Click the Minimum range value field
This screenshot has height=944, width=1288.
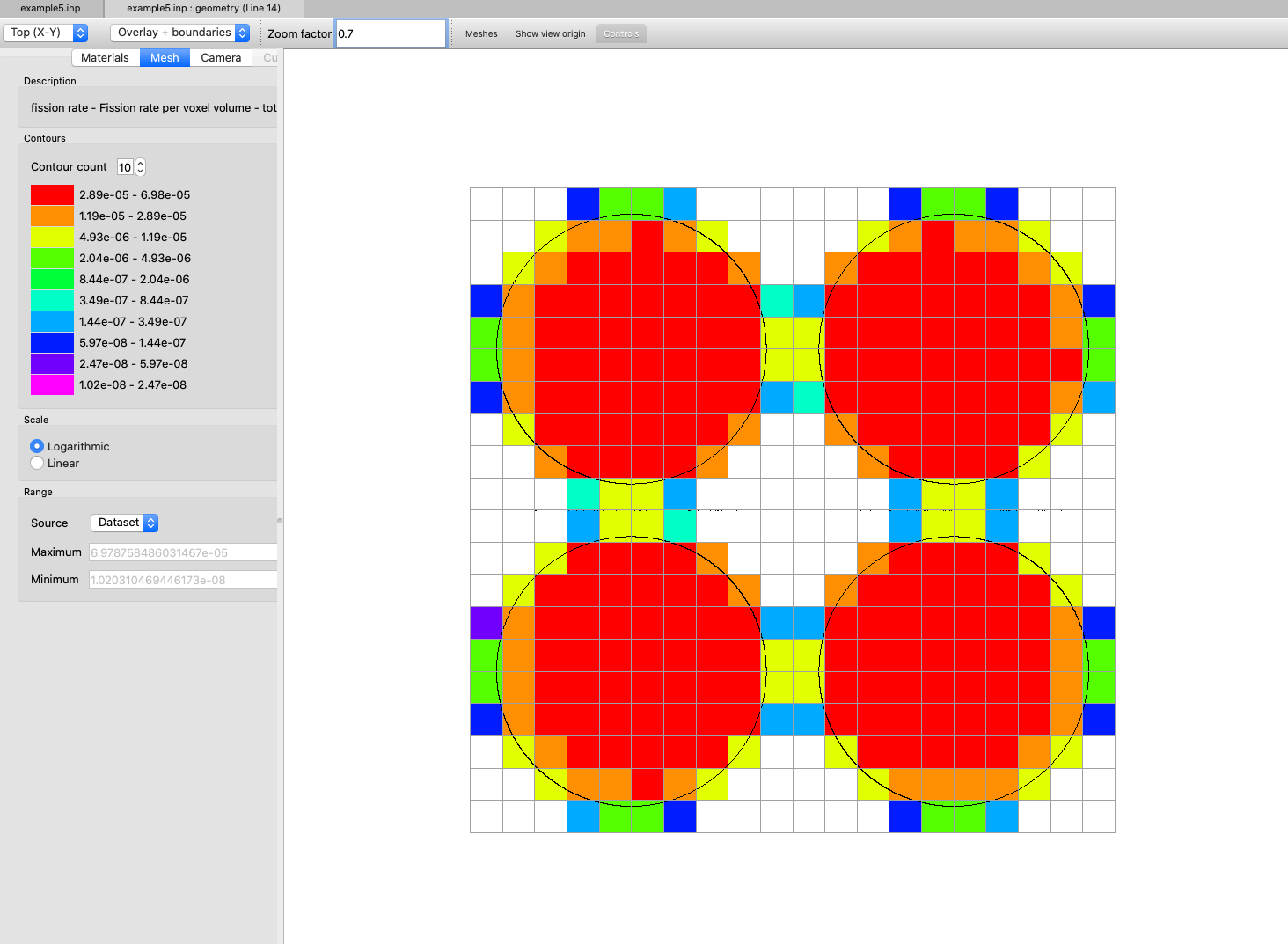tap(182, 580)
